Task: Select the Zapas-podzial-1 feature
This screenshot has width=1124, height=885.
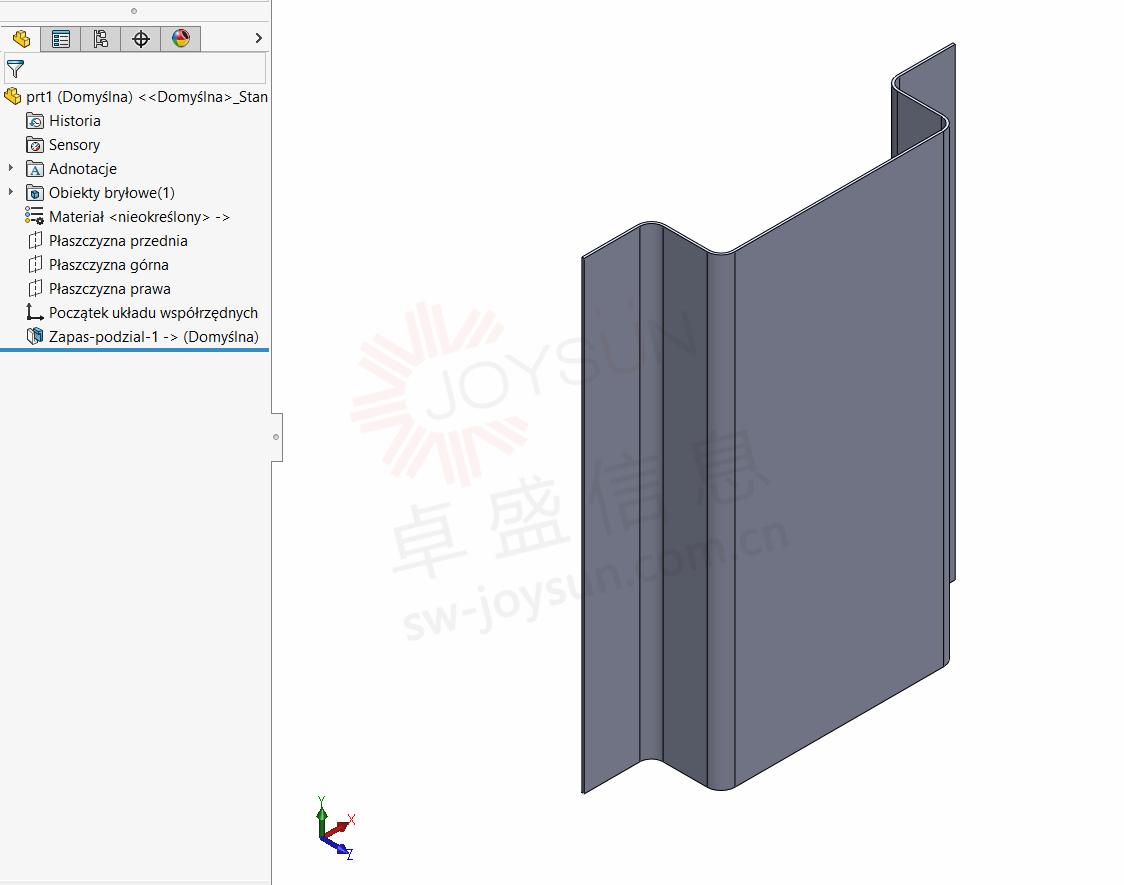Action: [x=153, y=337]
